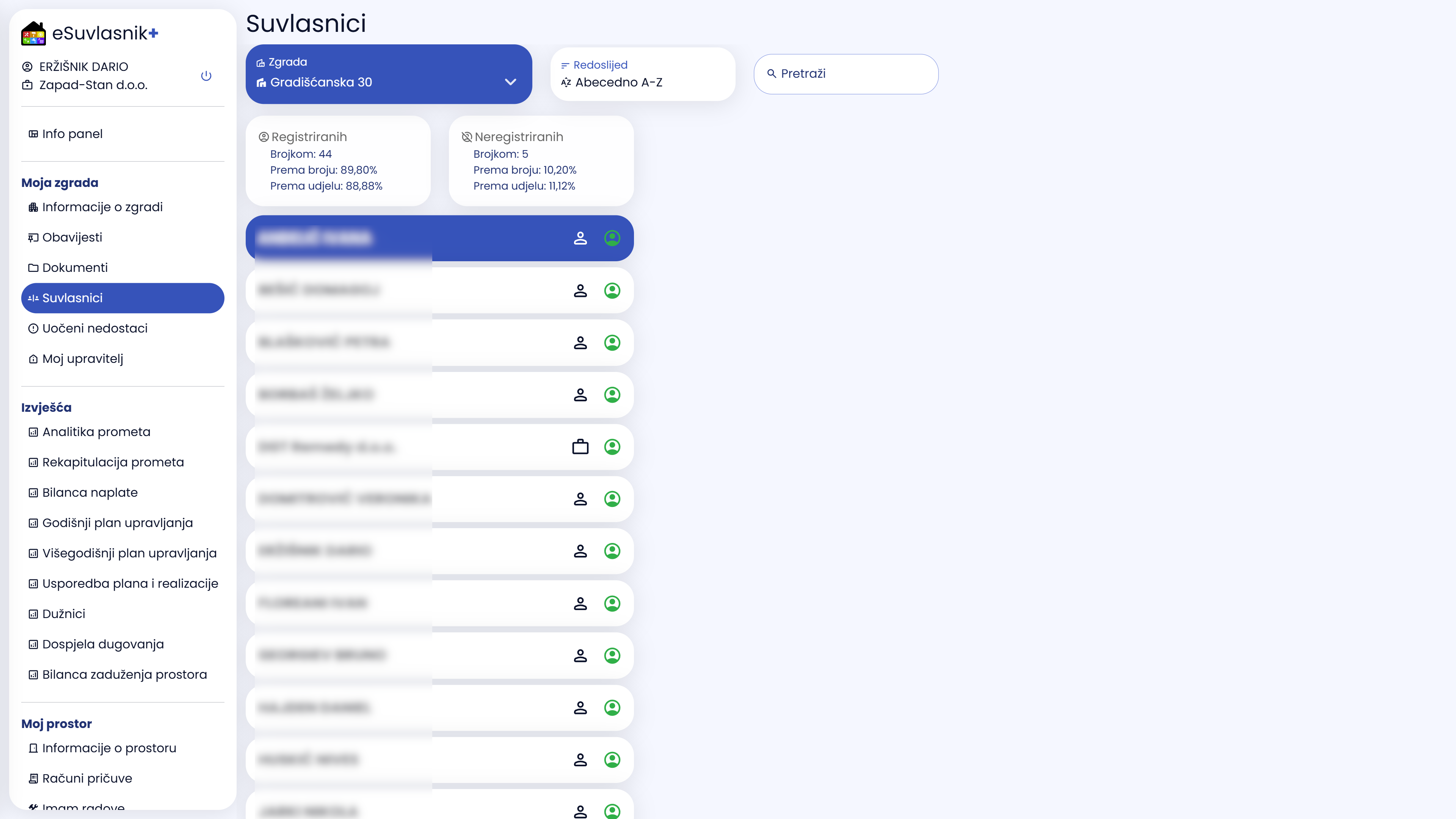Click the eSuvlasnik+ house logo
Image resolution: width=1456 pixels, height=819 pixels.
tap(33, 33)
